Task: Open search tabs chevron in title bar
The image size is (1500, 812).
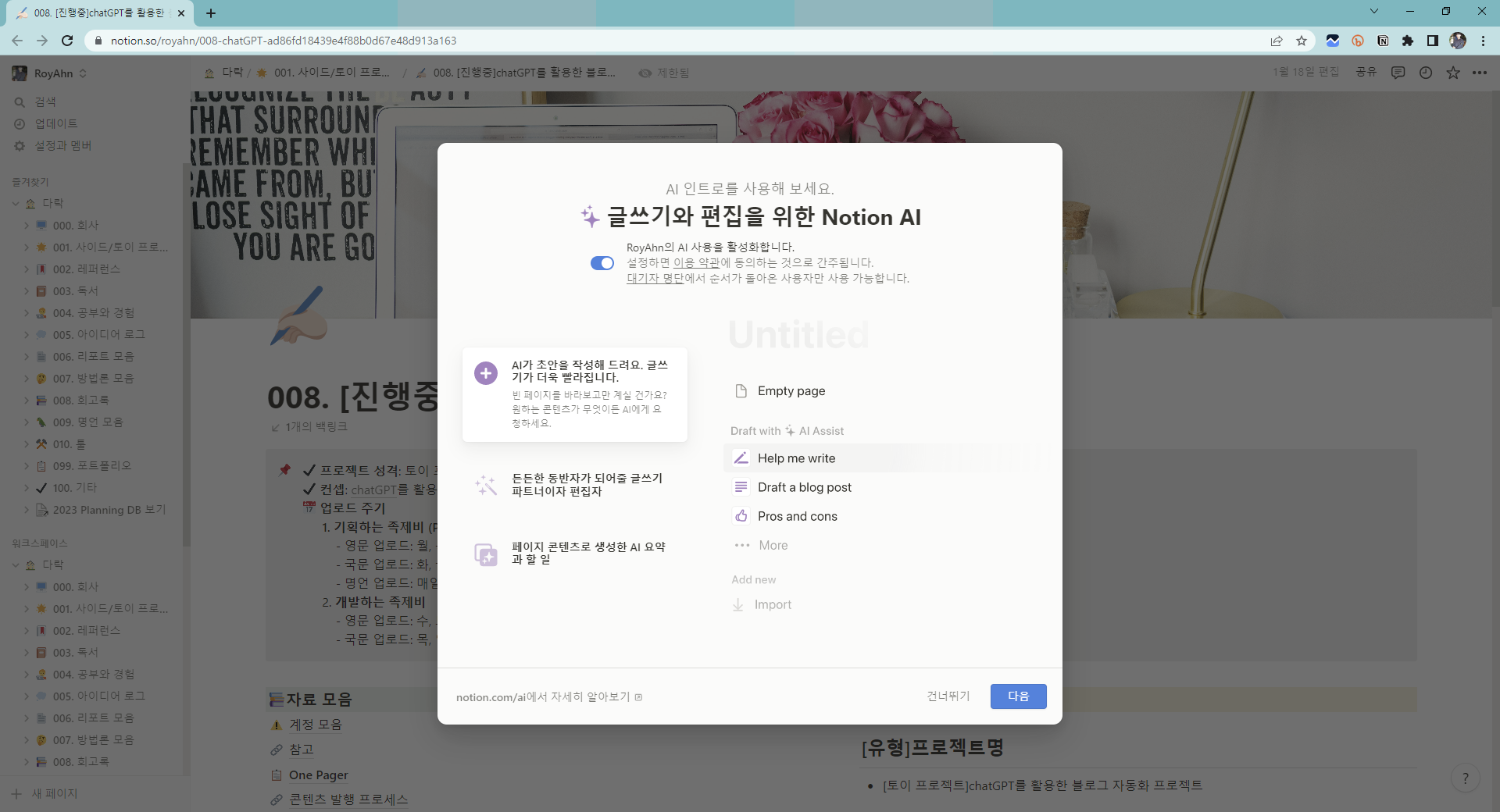Action: (1374, 11)
